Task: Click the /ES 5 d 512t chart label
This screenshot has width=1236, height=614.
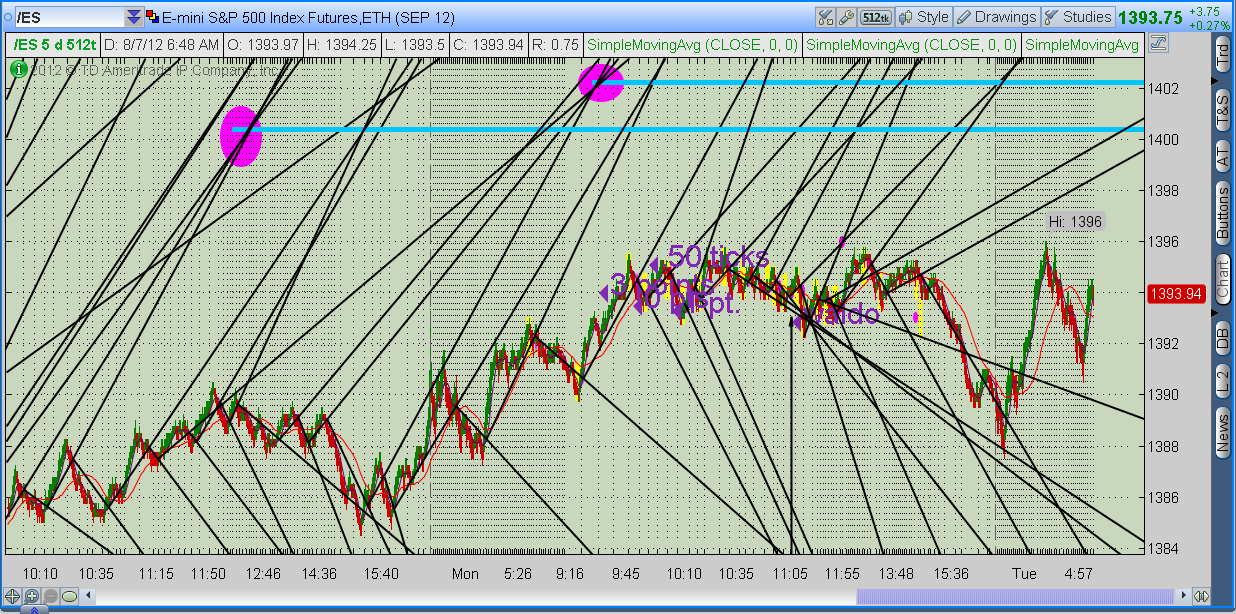Action: 54,44
